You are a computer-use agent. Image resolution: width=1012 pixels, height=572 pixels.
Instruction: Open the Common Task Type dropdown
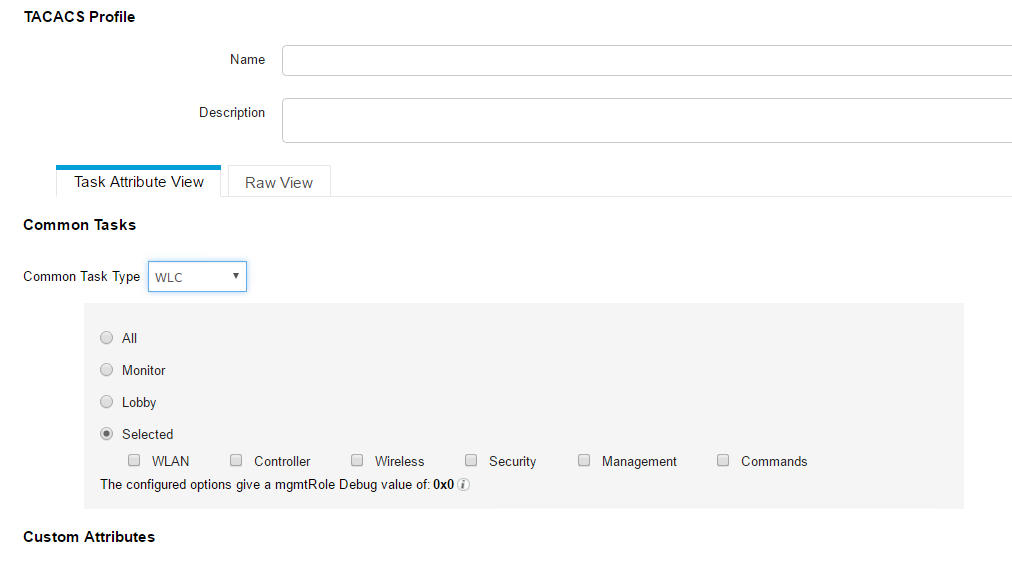coord(197,276)
